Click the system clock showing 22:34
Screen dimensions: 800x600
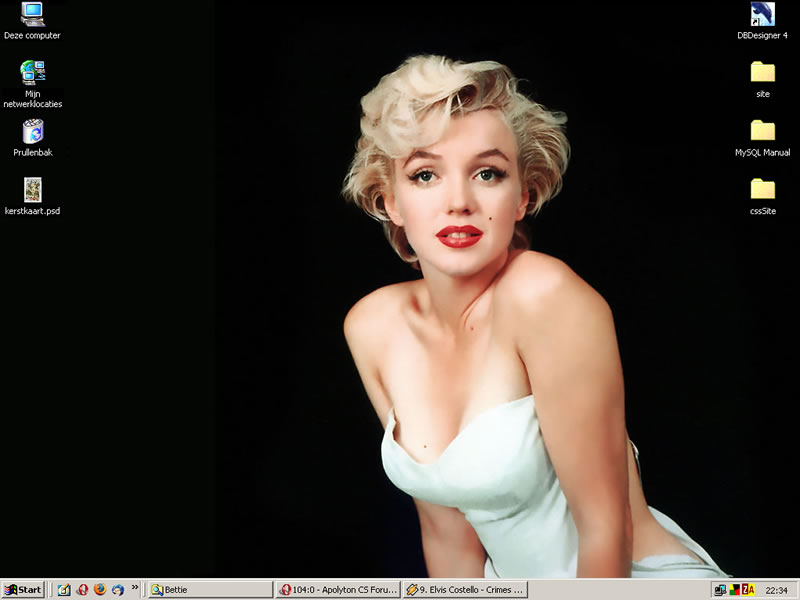coord(777,590)
